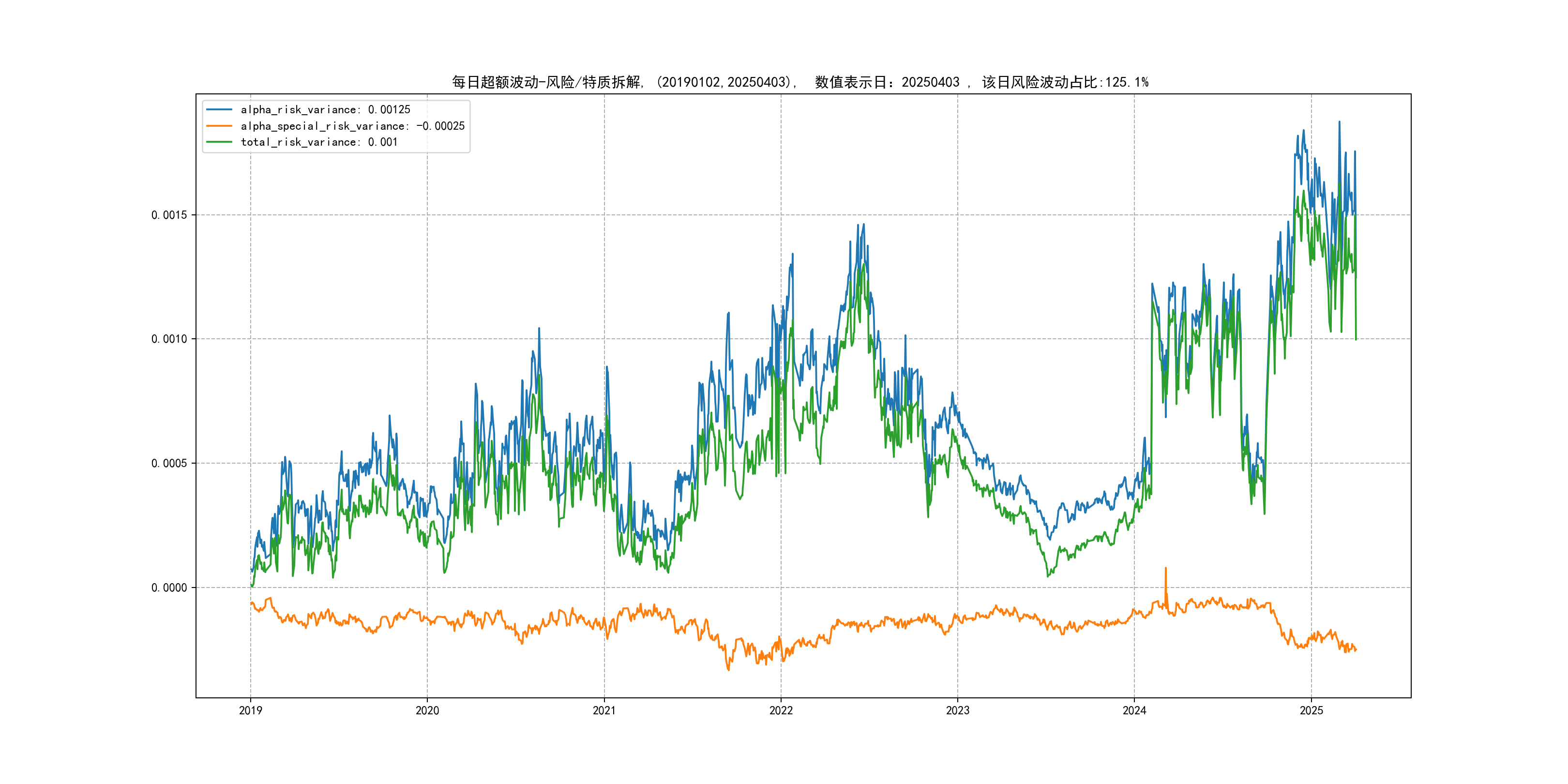
Task: Click the 0.0000 y-axis tick label
Action: 168,588
